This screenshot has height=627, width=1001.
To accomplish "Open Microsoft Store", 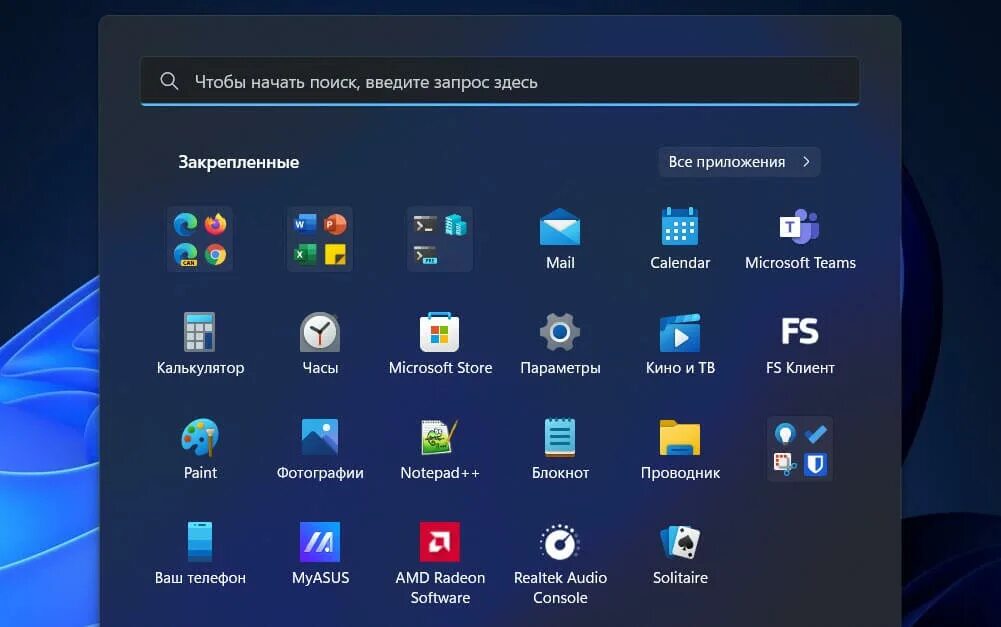I will pos(440,344).
